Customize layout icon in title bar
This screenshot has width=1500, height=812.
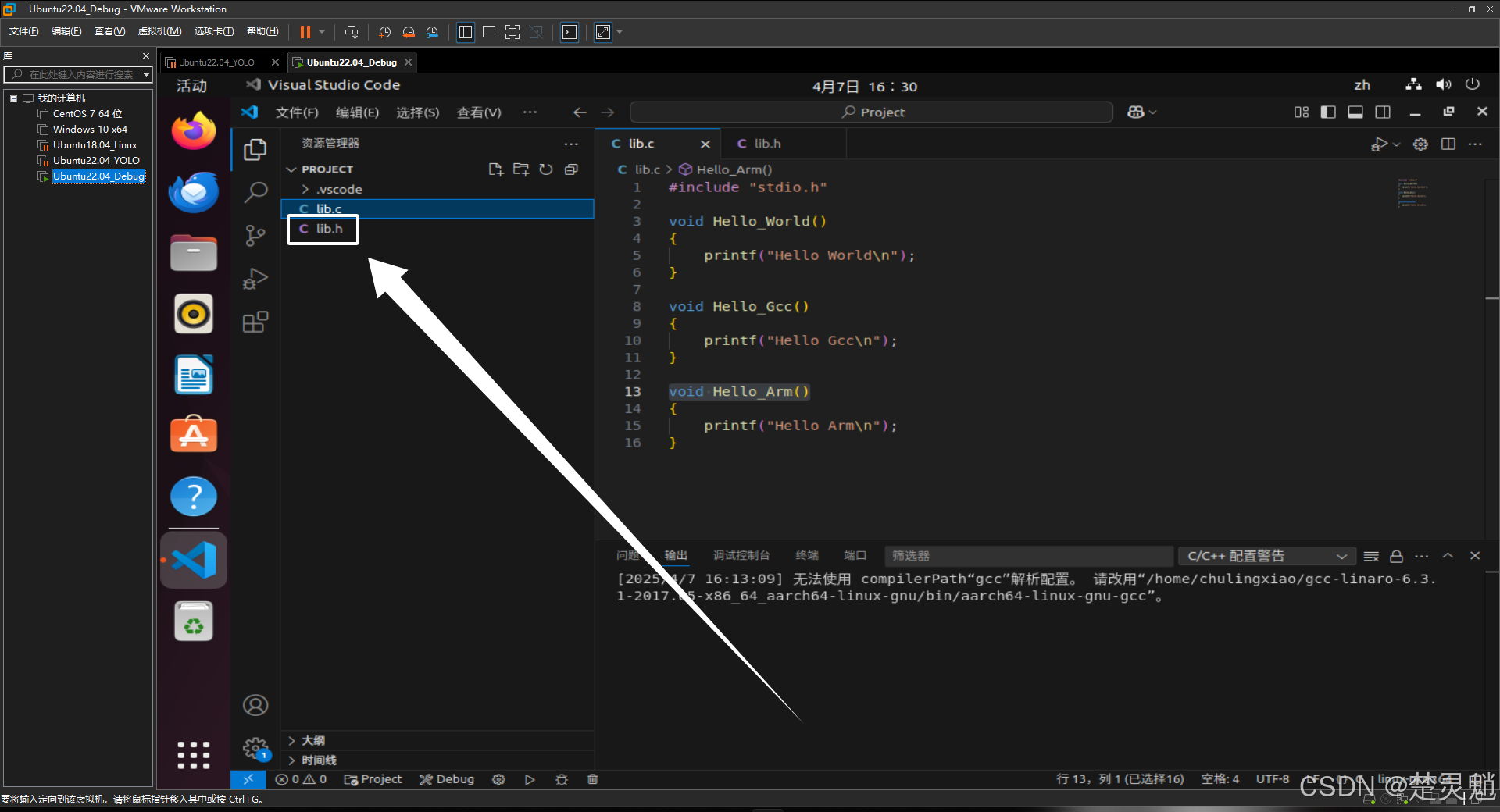[x=1301, y=112]
